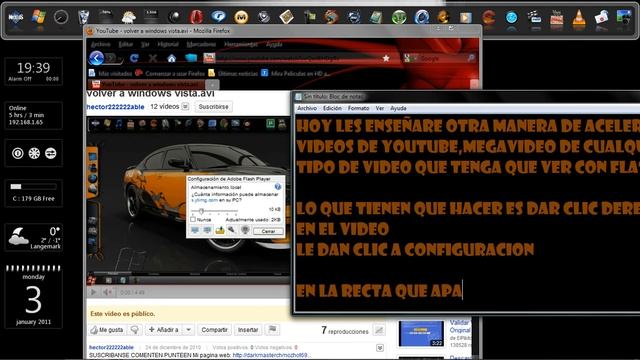Launch the QuickTime Q icon in dock
Screen dimensions: 640x360
tap(421, 17)
